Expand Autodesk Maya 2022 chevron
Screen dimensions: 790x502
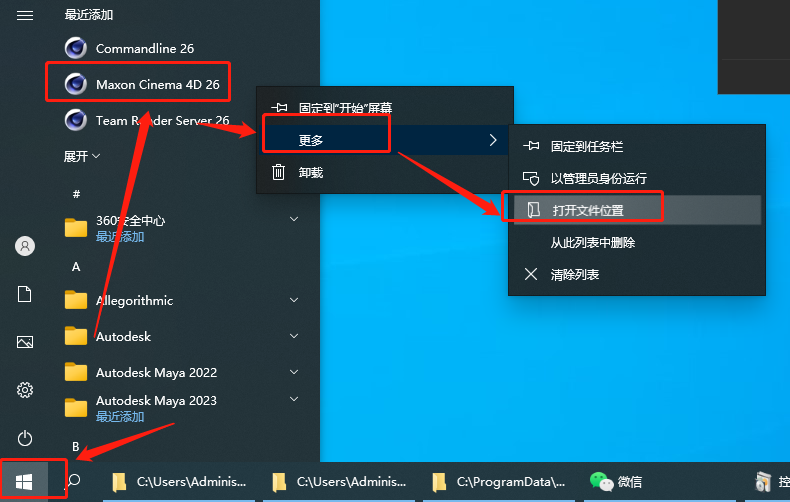[x=294, y=372]
